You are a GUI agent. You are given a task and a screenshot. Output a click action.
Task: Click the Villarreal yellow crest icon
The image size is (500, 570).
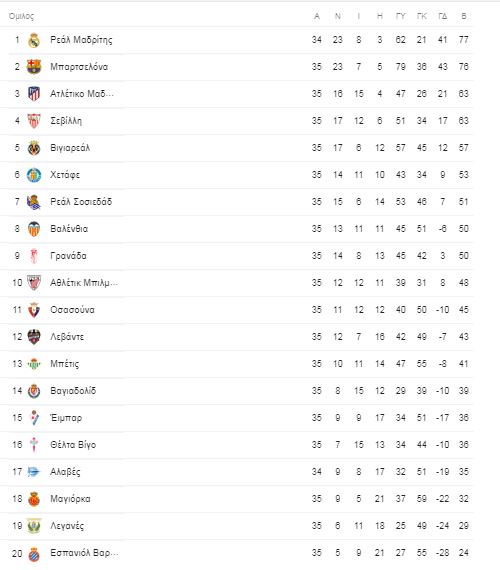pyautogui.click(x=34, y=148)
